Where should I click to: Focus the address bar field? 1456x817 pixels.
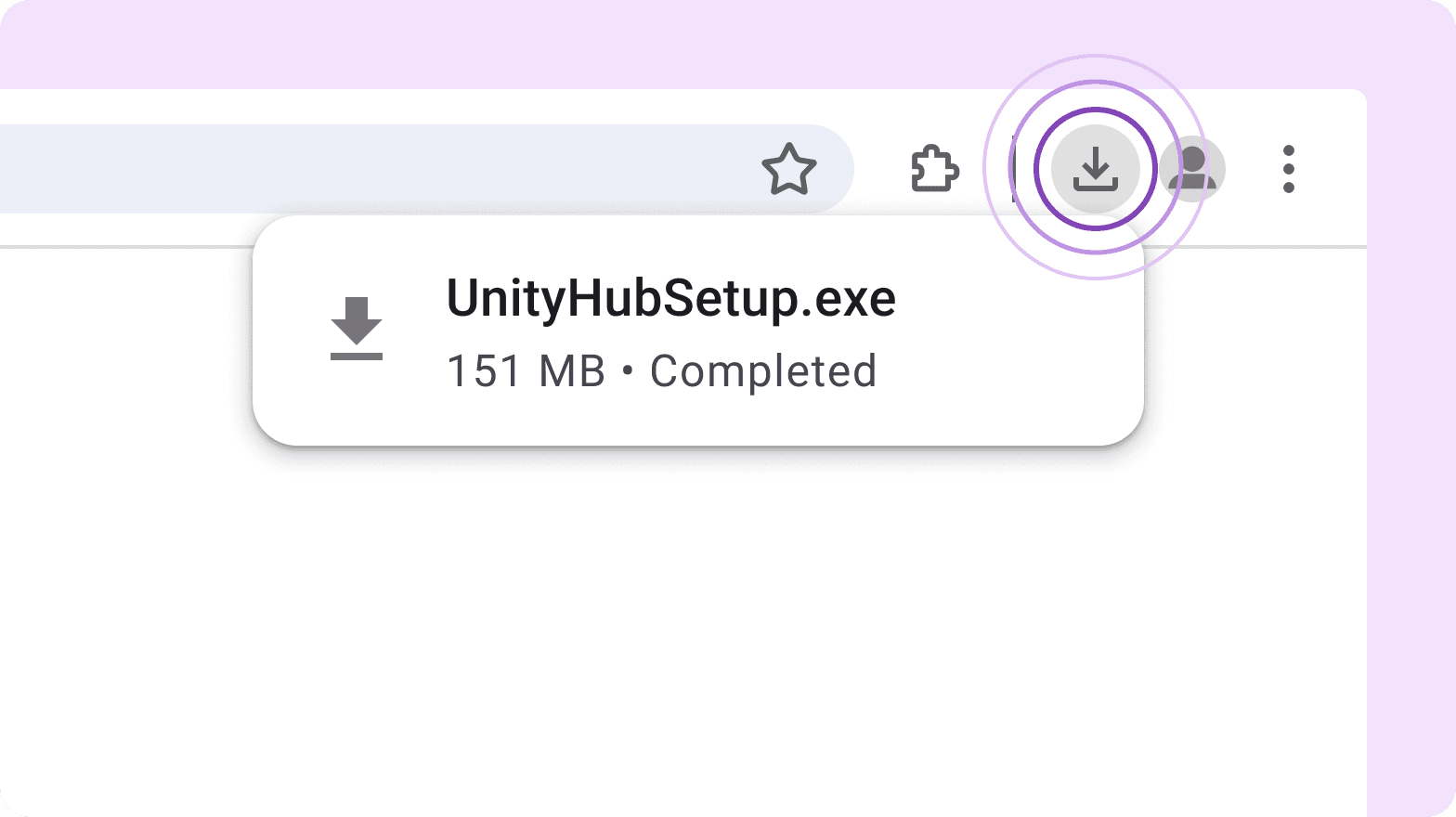pos(371,169)
